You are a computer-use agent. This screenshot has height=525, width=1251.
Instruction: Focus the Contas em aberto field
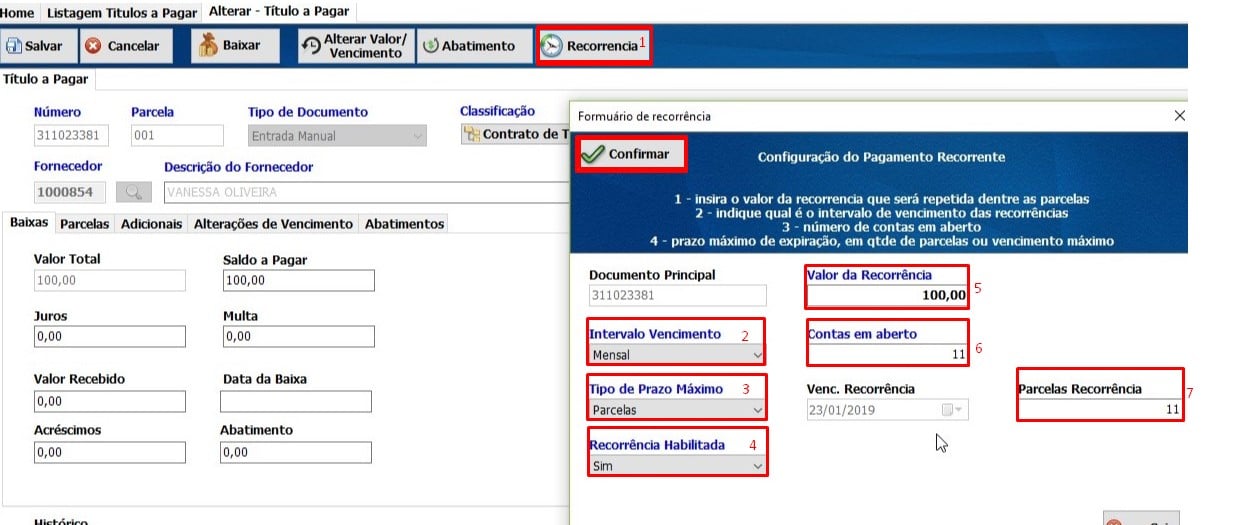tap(887, 353)
